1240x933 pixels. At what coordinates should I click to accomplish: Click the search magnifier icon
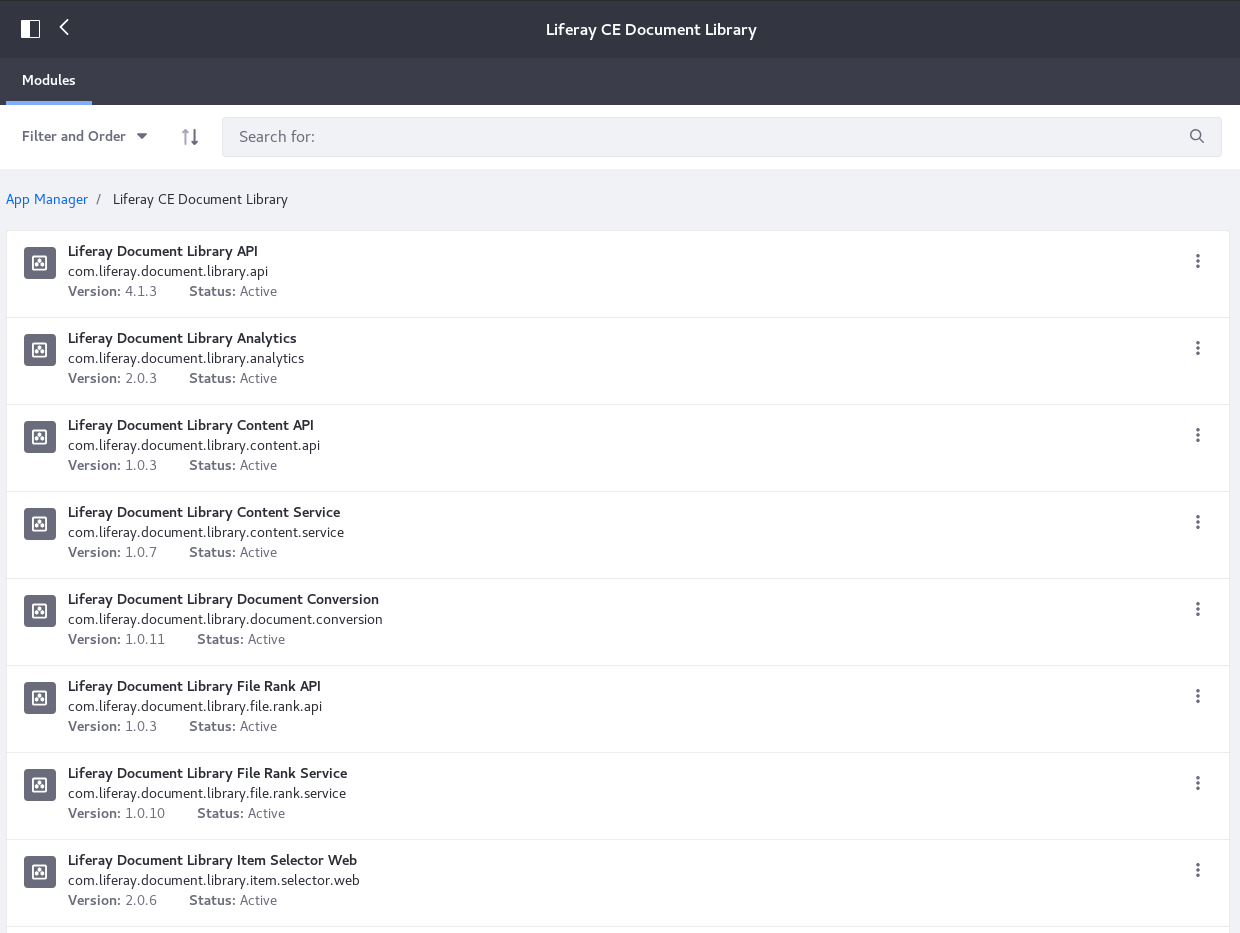[x=1197, y=137]
